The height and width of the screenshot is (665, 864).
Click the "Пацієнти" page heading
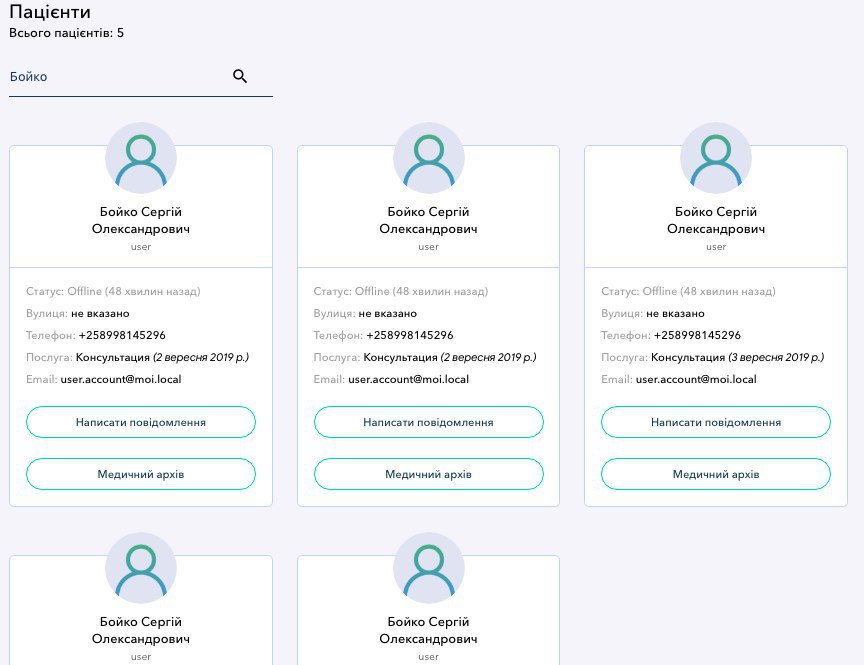click(50, 12)
